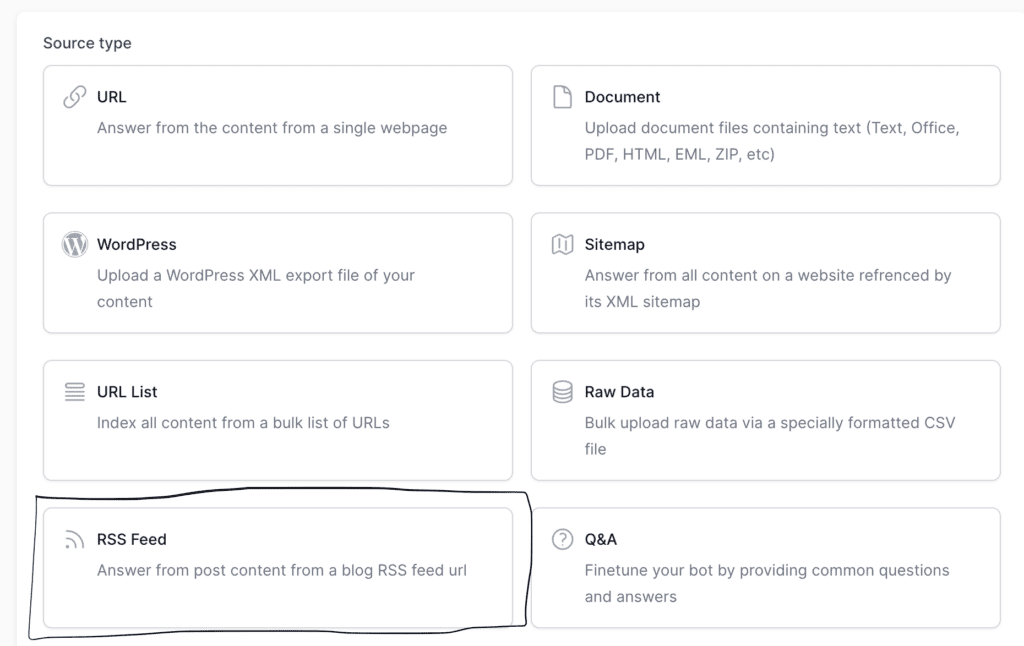Click "Answer from post content" RSS description

pyautogui.click(x=281, y=570)
